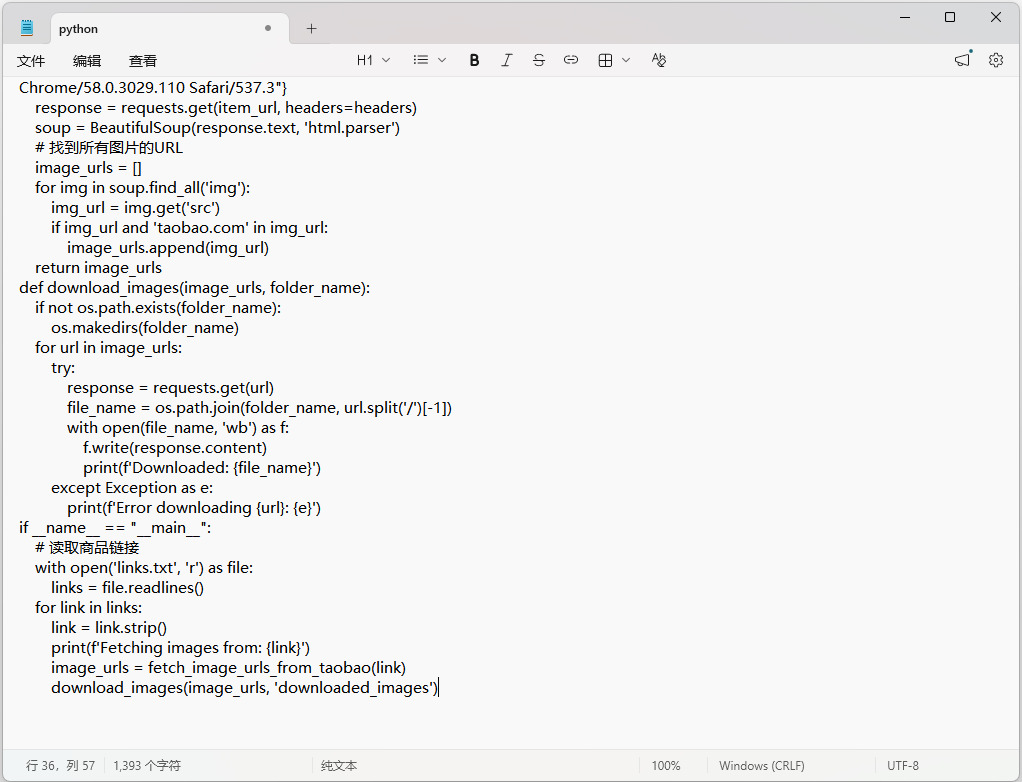
Task: Click the 'for url in image_urls:' line
Action: coord(109,348)
